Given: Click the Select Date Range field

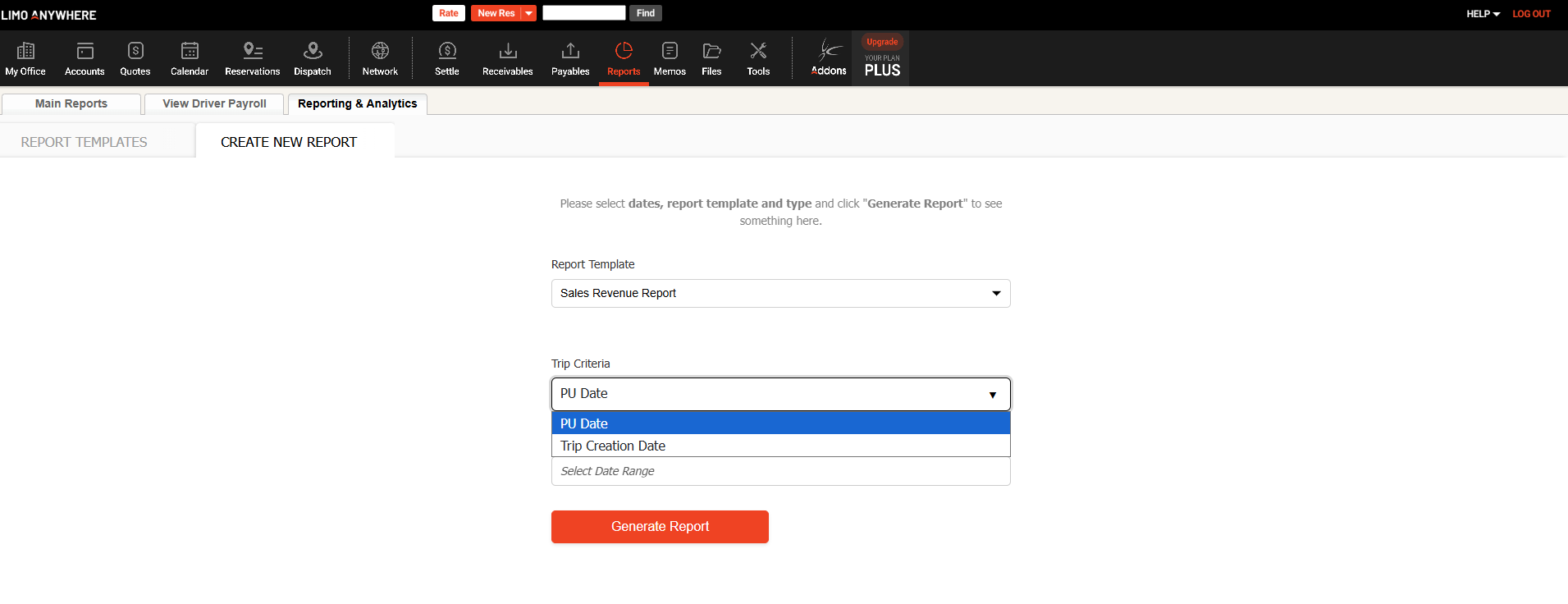Looking at the screenshot, I should (780, 471).
